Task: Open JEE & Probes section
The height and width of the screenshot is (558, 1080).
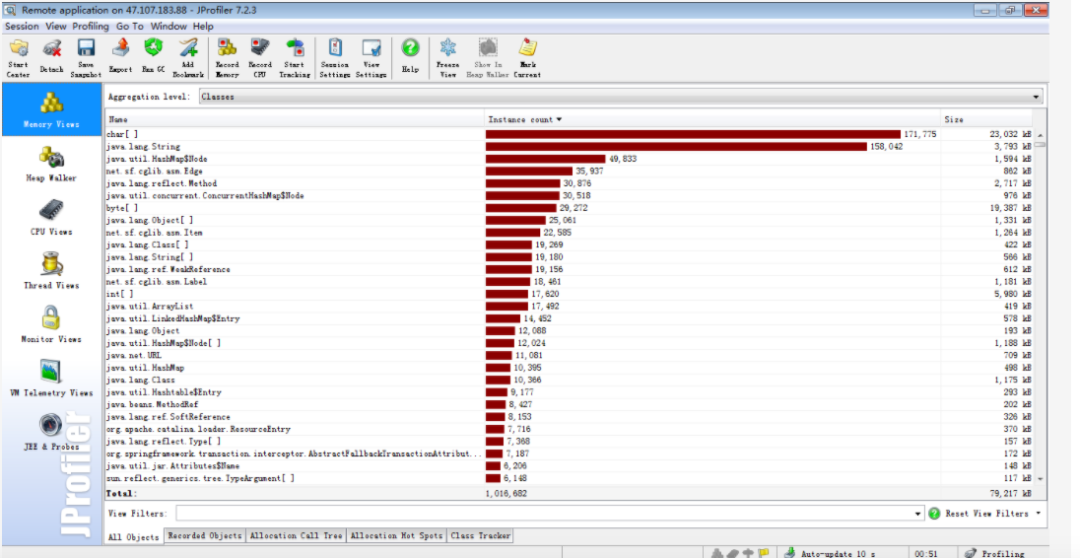Action: 52,432
